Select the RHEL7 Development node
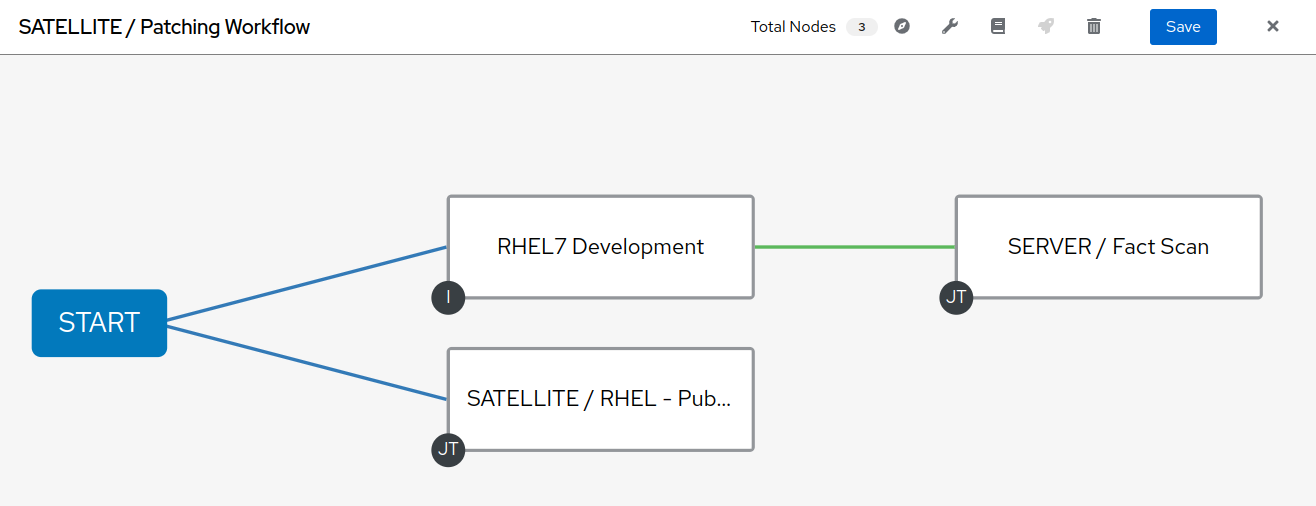 [x=600, y=247]
